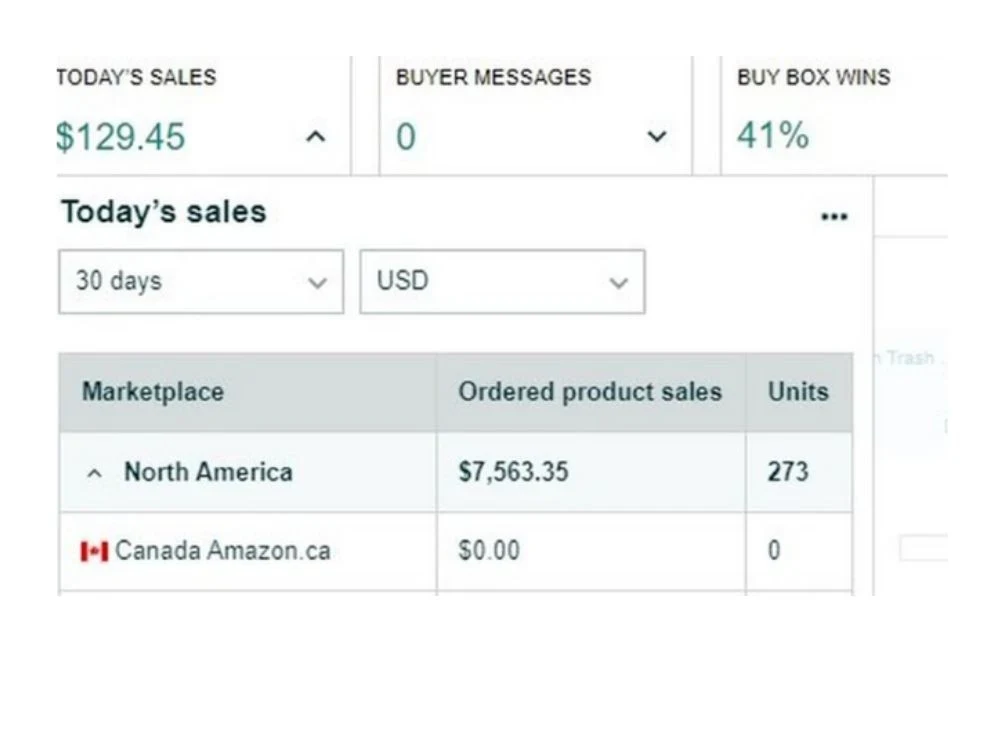
Task: Open the three-dot options menu
Action: (834, 217)
